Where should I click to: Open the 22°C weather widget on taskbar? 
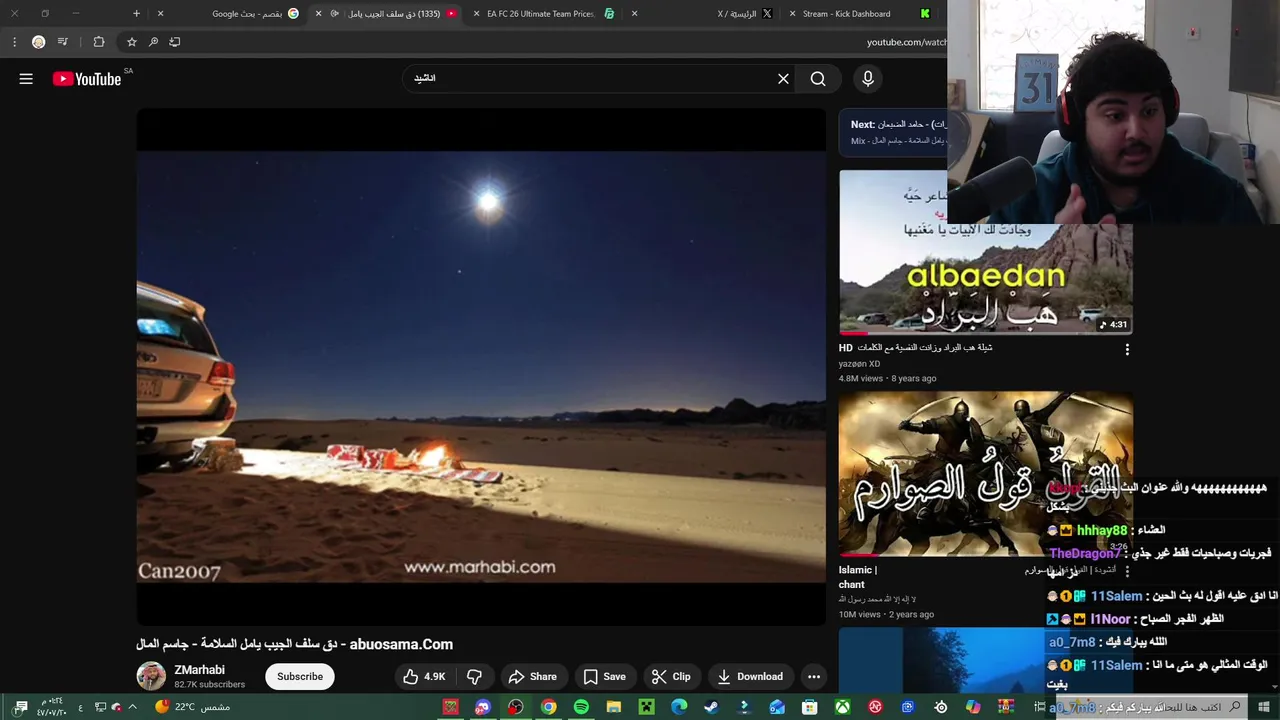coord(192,707)
